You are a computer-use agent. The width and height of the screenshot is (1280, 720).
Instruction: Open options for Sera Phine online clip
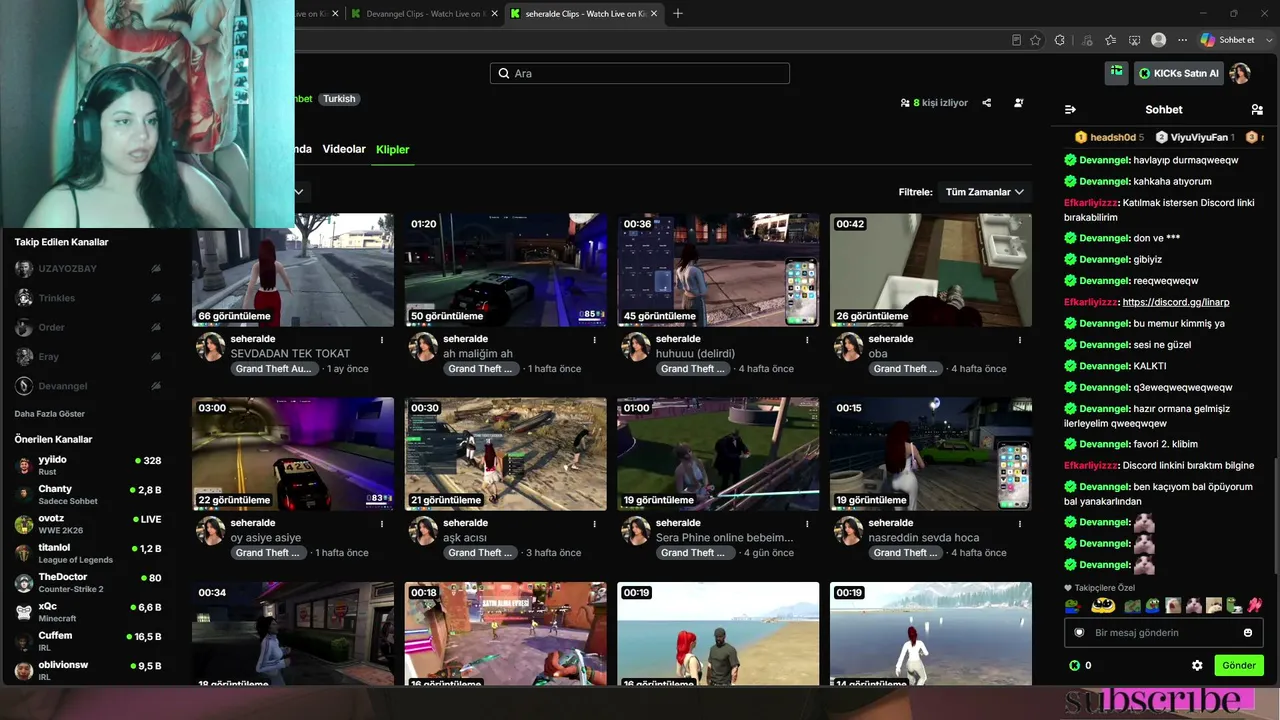pyautogui.click(x=807, y=524)
